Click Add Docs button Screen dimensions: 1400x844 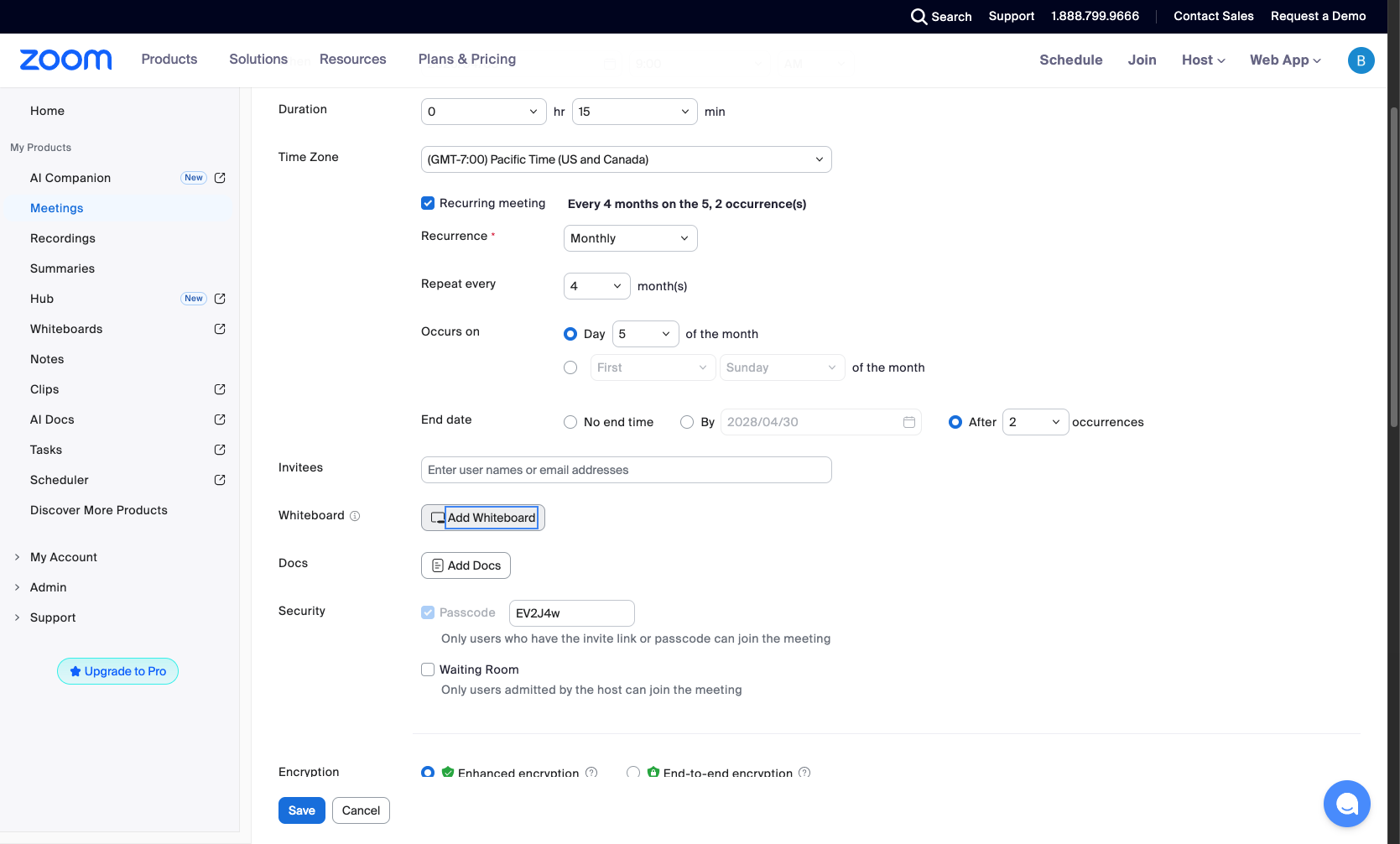point(466,565)
